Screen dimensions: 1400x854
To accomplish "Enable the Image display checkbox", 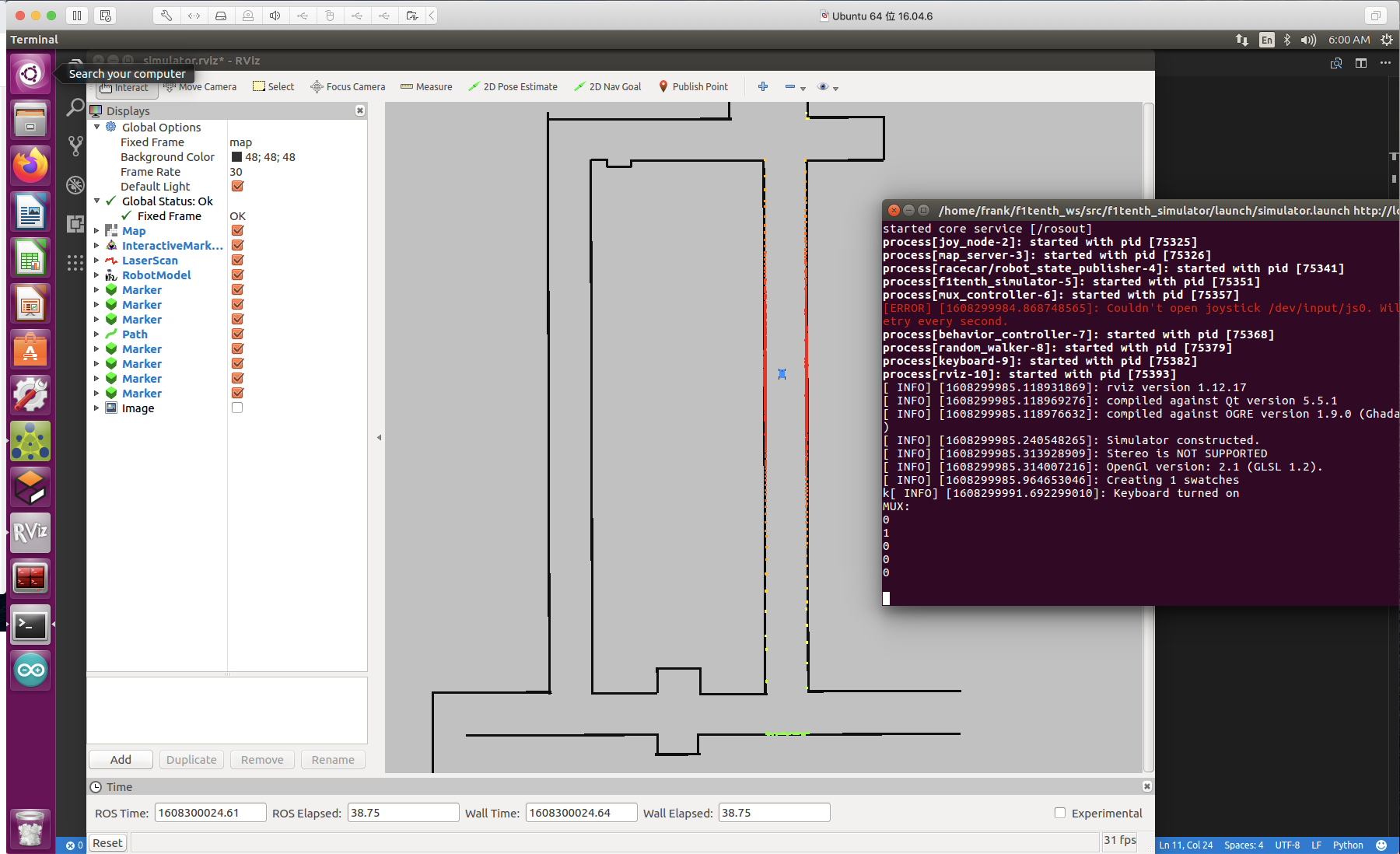I will [x=237, y=408].
